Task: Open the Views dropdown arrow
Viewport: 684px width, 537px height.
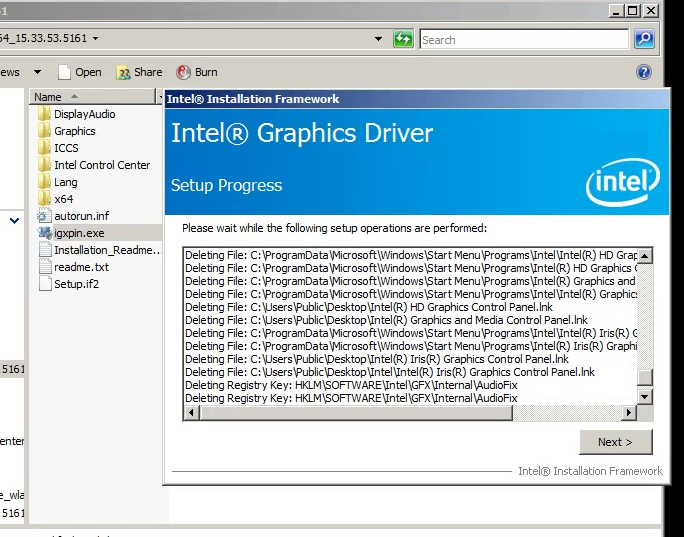Action: click(x=37, y=72)
